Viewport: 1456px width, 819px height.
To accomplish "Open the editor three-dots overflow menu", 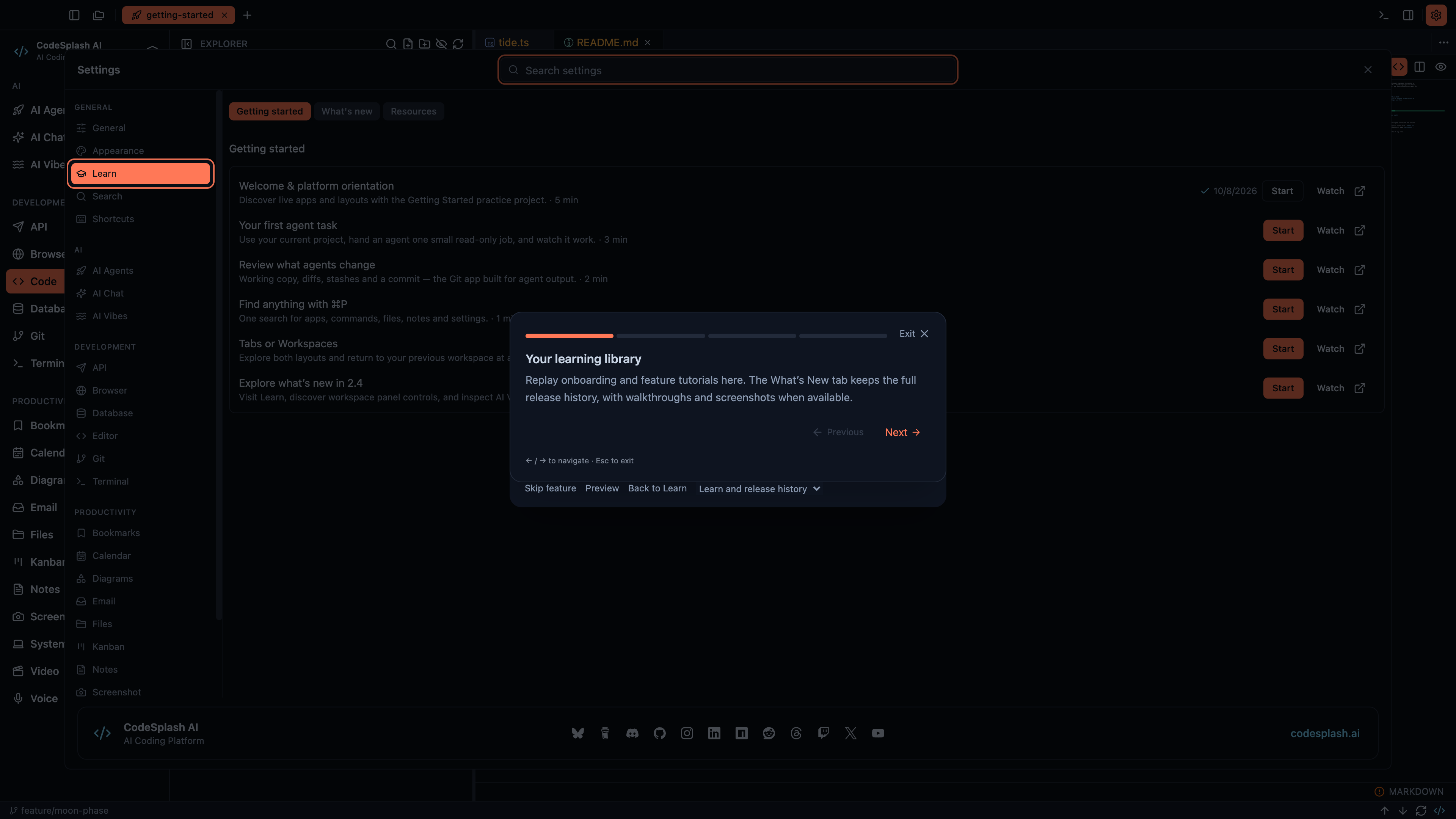I will (x=1443, y=42).
